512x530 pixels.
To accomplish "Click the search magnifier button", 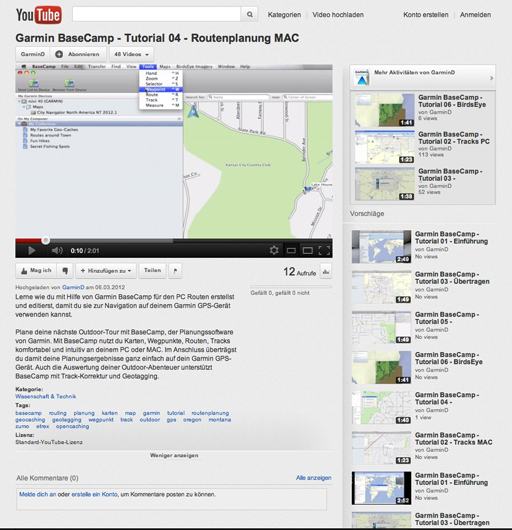I will tap(249, 15).
